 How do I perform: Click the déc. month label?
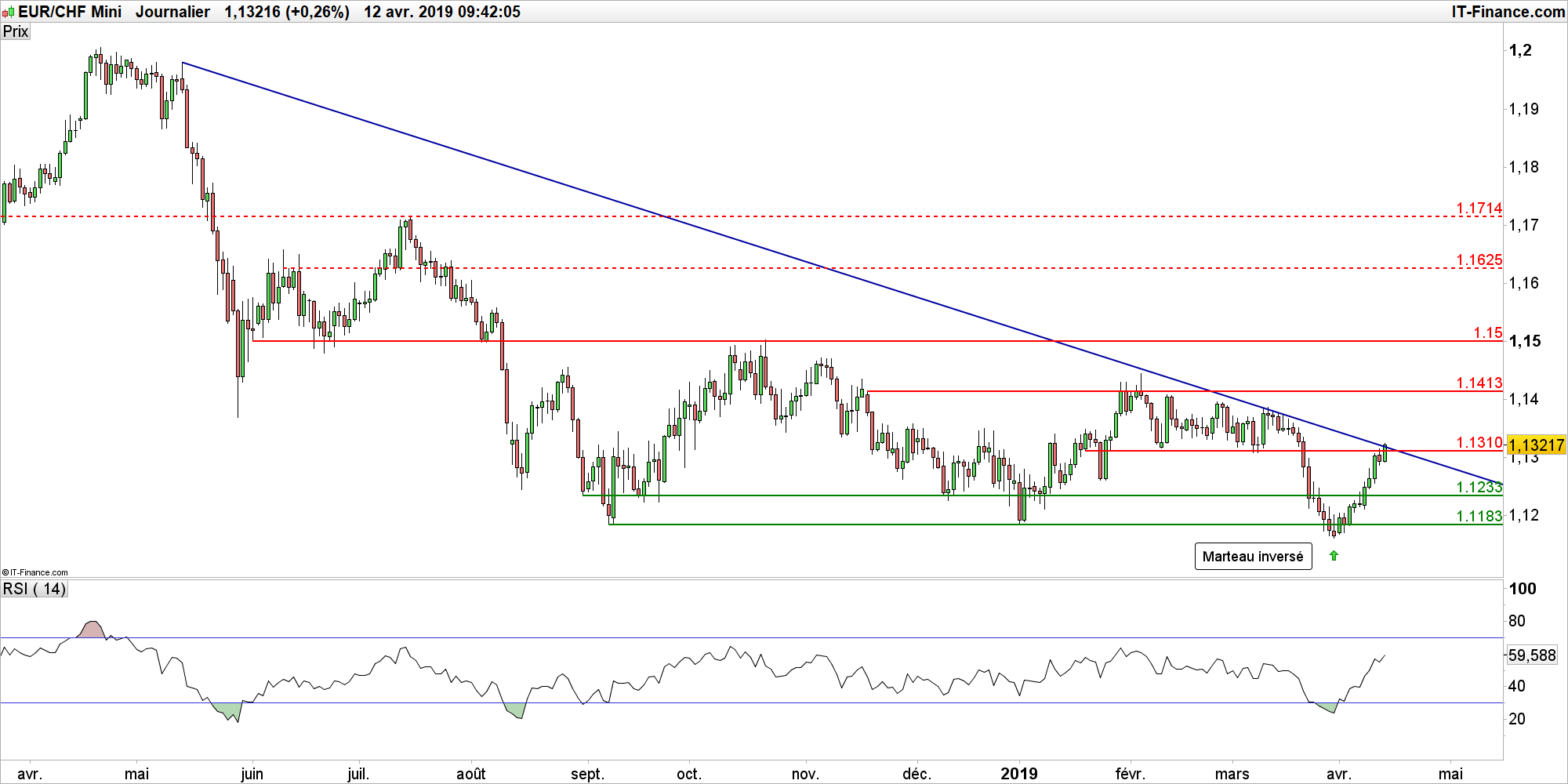tap(916, 774)
